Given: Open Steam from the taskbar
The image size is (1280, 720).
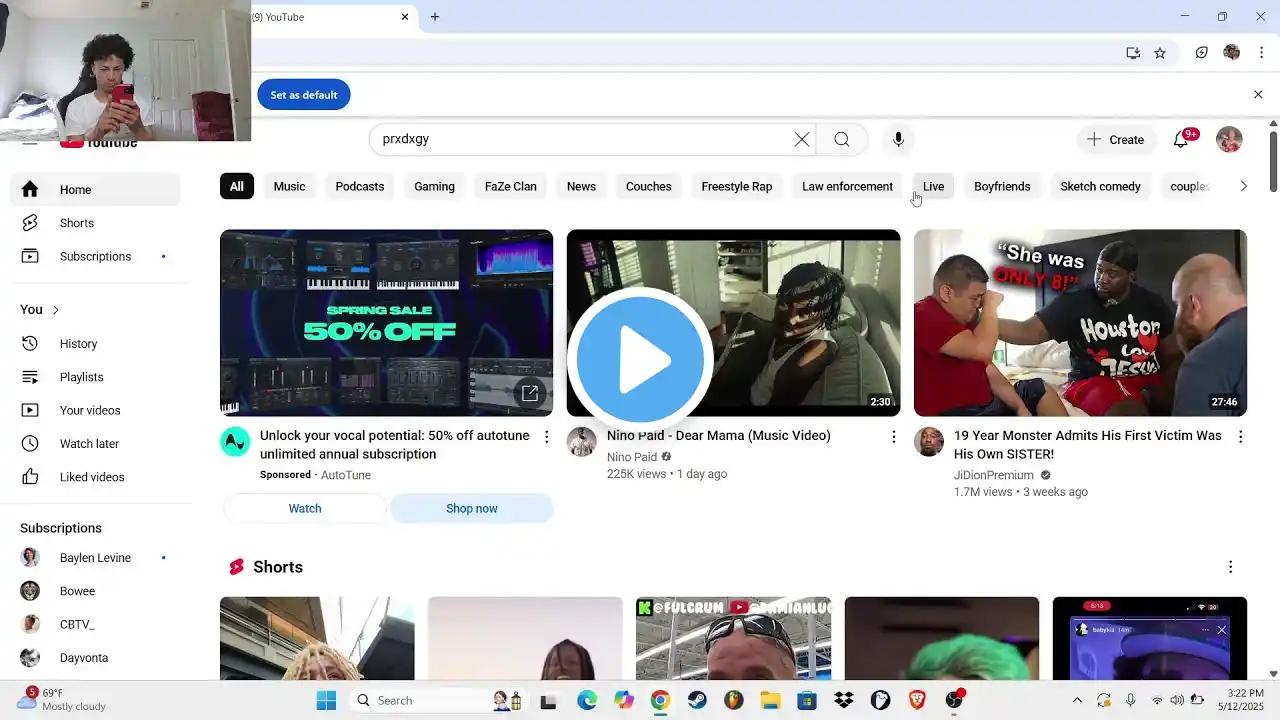Looking at the screenshot, I should pos(697,700).
